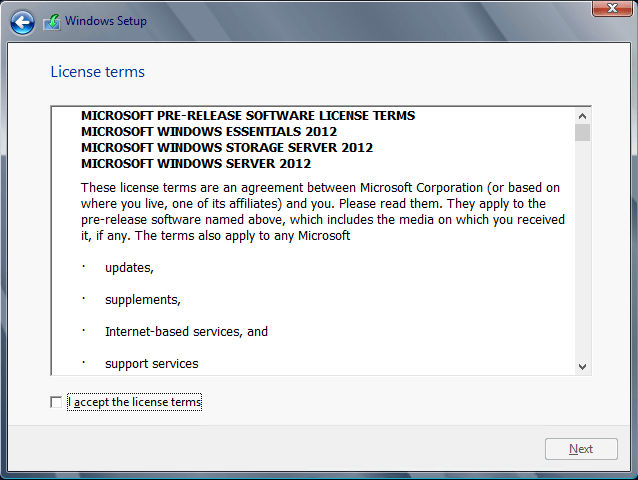Click the license scrollbar up arrow

coord(582,116)
